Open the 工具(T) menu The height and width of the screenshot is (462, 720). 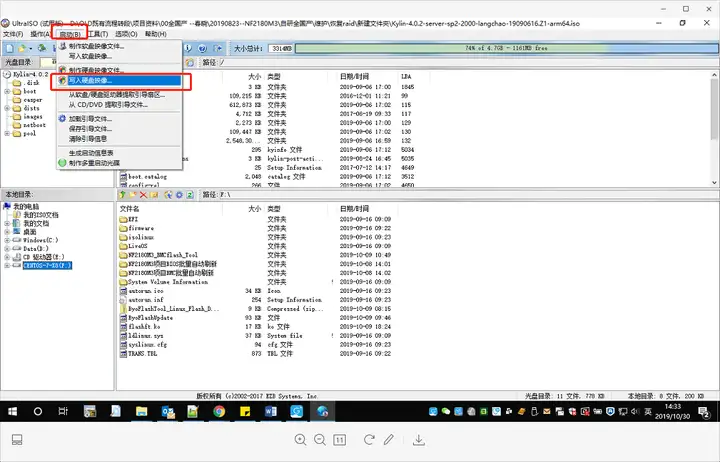point(98,34)
